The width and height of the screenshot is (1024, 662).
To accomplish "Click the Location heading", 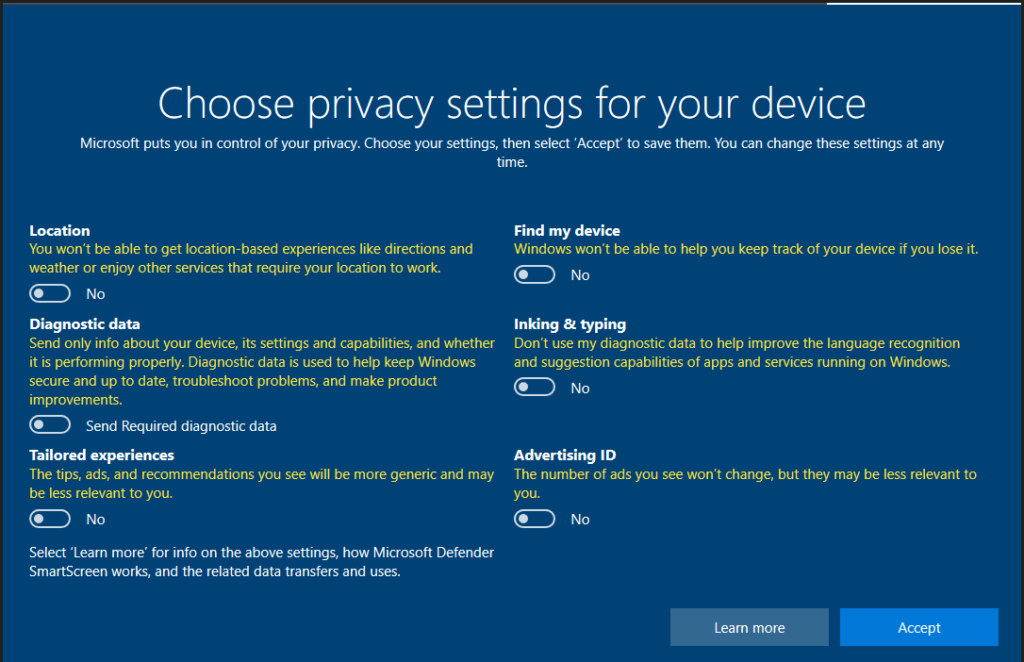I will 59,230.
